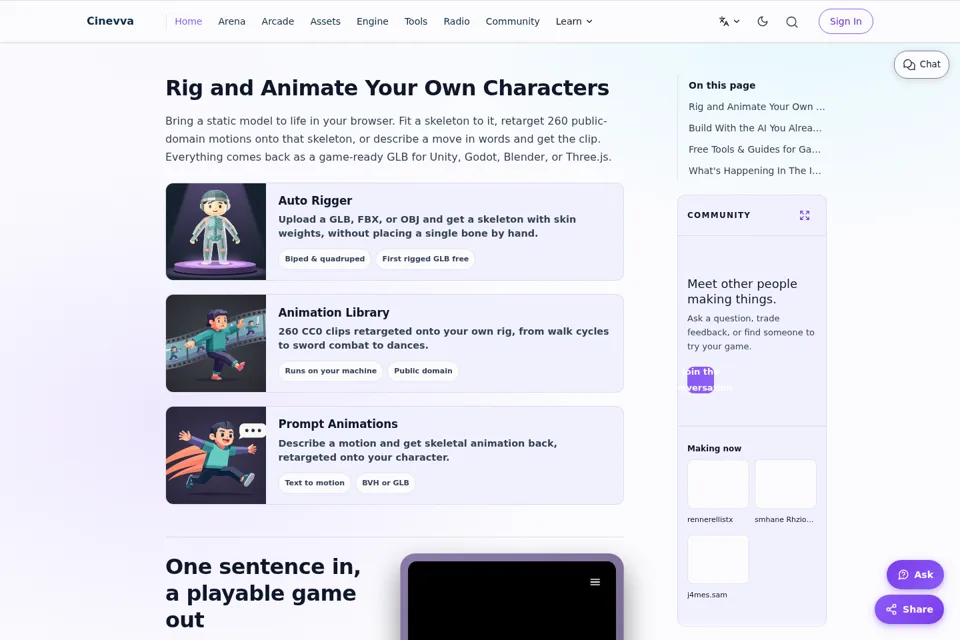960x640 pixels.
Task: Open j4mes.sam's project thumbnail
Action: [x=718, y=560]
